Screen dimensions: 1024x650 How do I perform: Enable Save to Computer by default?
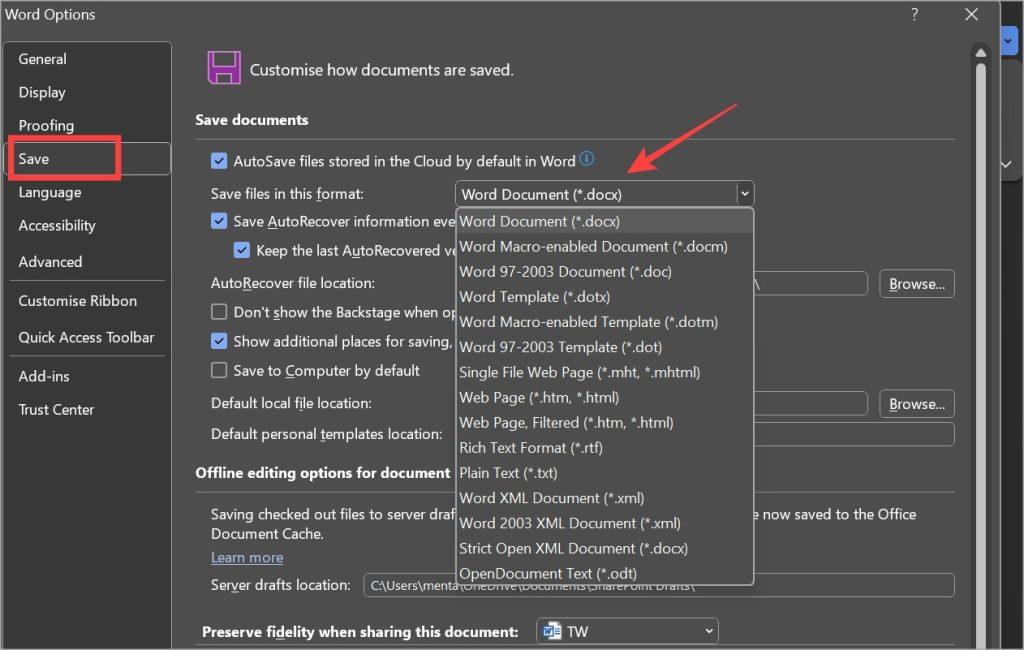click(x=219, y=370)
